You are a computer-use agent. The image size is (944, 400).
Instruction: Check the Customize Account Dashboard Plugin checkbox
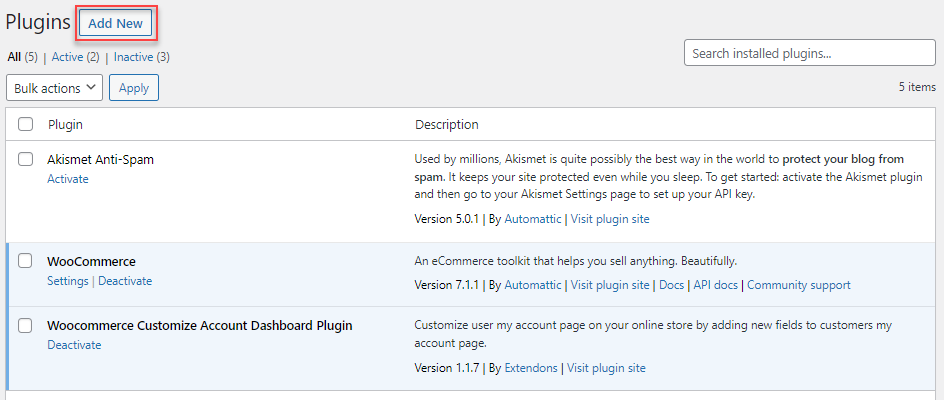coord(25,325)
